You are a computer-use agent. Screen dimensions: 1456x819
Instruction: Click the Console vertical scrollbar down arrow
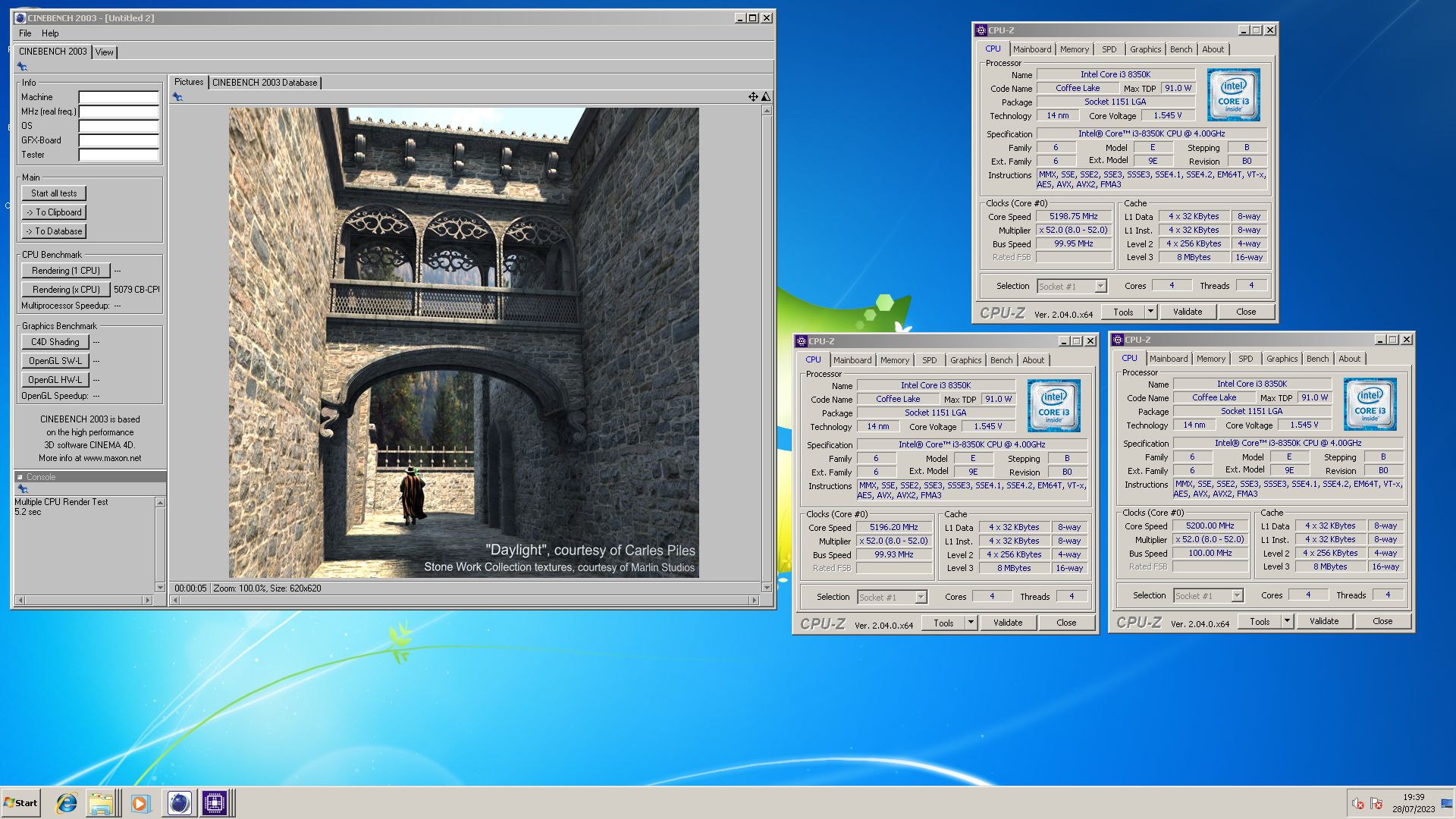160,587
